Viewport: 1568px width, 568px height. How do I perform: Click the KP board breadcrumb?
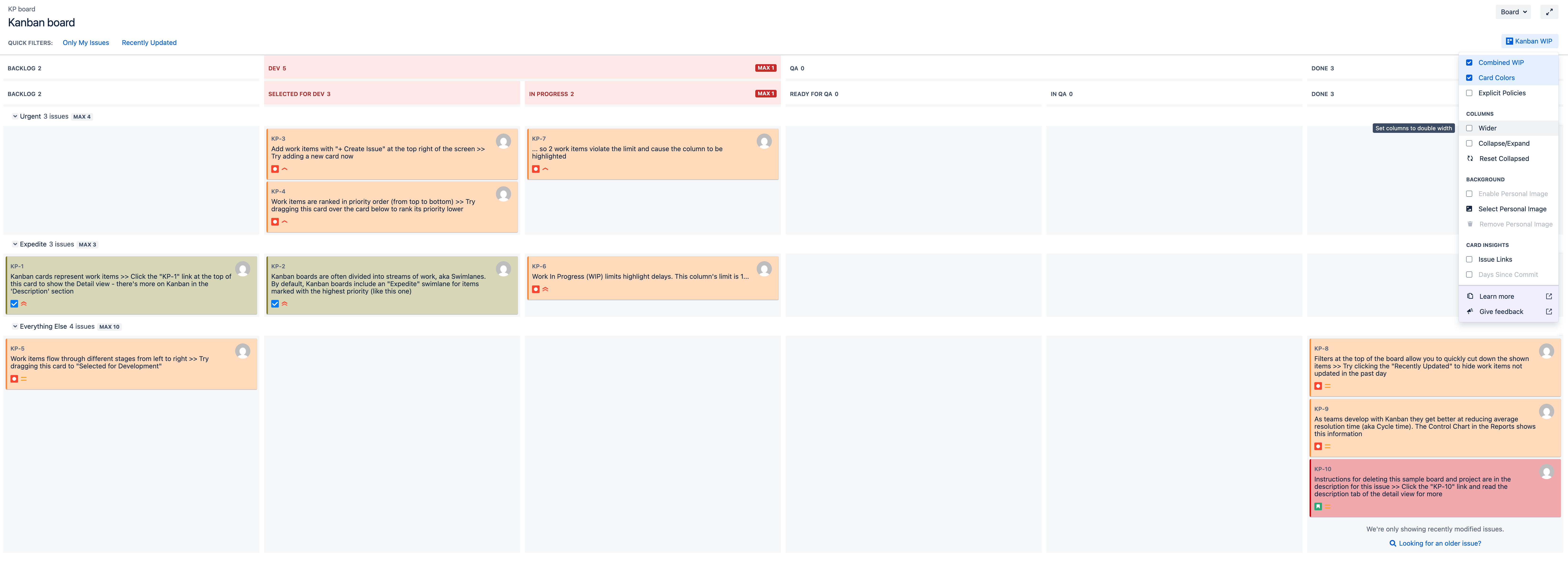tap(21, 9)
